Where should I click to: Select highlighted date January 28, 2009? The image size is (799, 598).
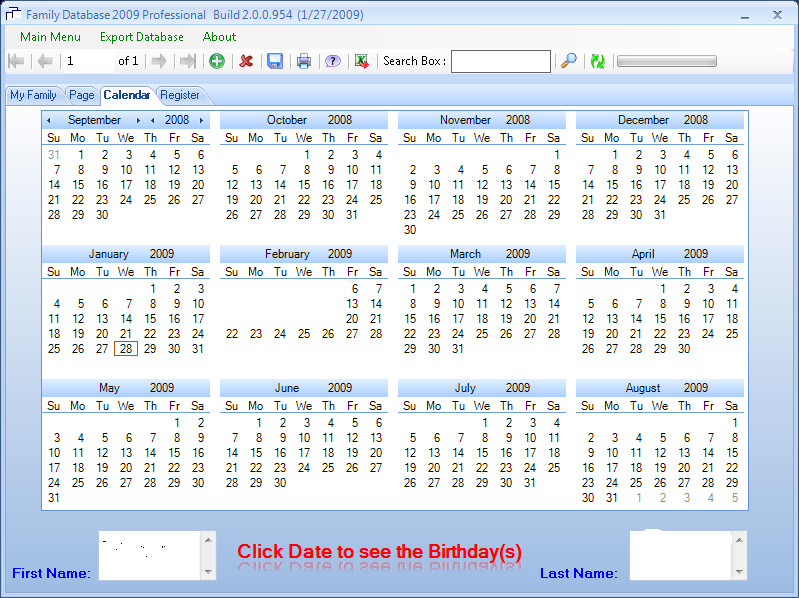point(126,349)
